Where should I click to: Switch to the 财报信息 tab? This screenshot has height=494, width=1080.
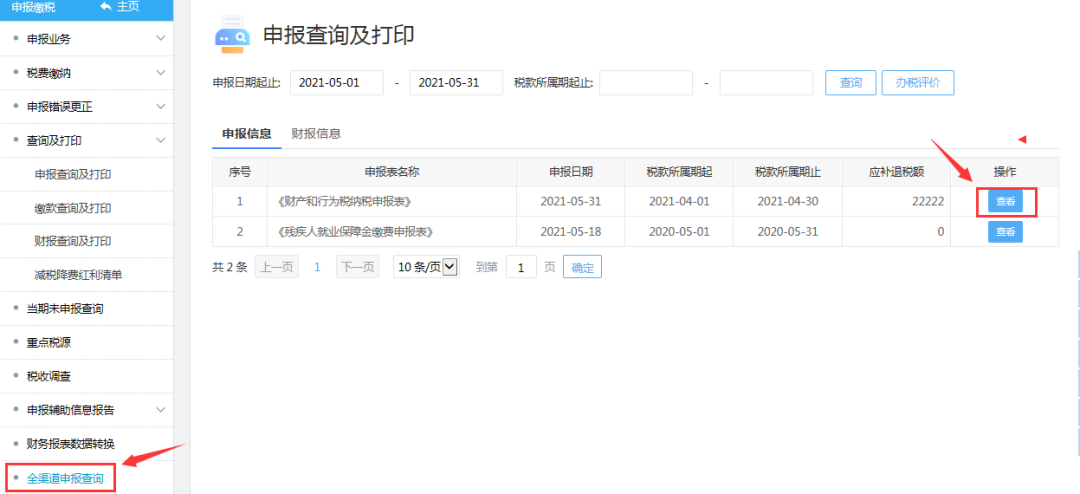pyautogui.click(x=317, y=134)
